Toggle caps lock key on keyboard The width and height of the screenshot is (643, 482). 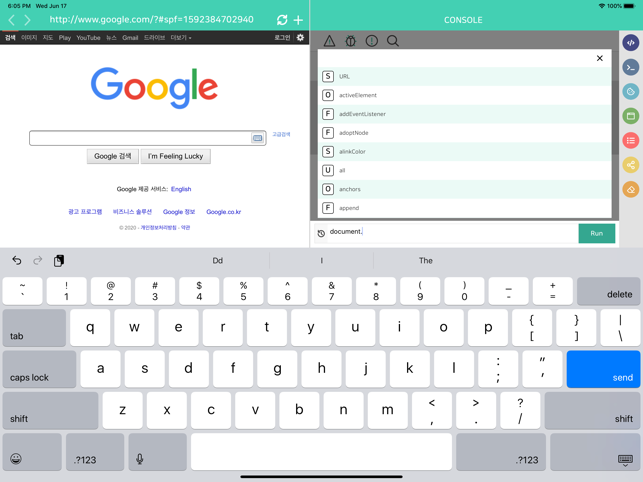click(x=39, y=369)
